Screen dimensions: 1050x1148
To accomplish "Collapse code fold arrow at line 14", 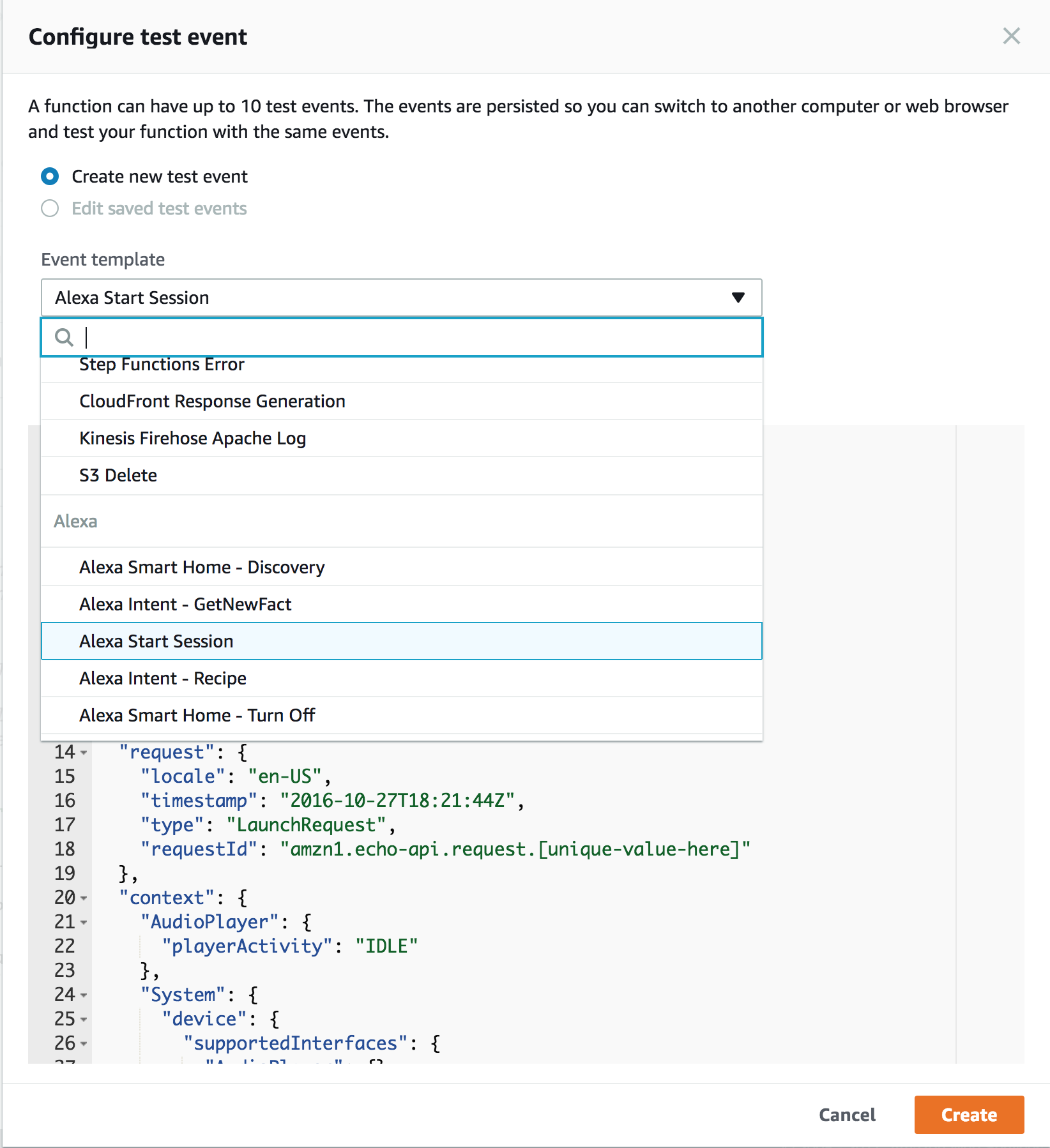I will 84,753.
